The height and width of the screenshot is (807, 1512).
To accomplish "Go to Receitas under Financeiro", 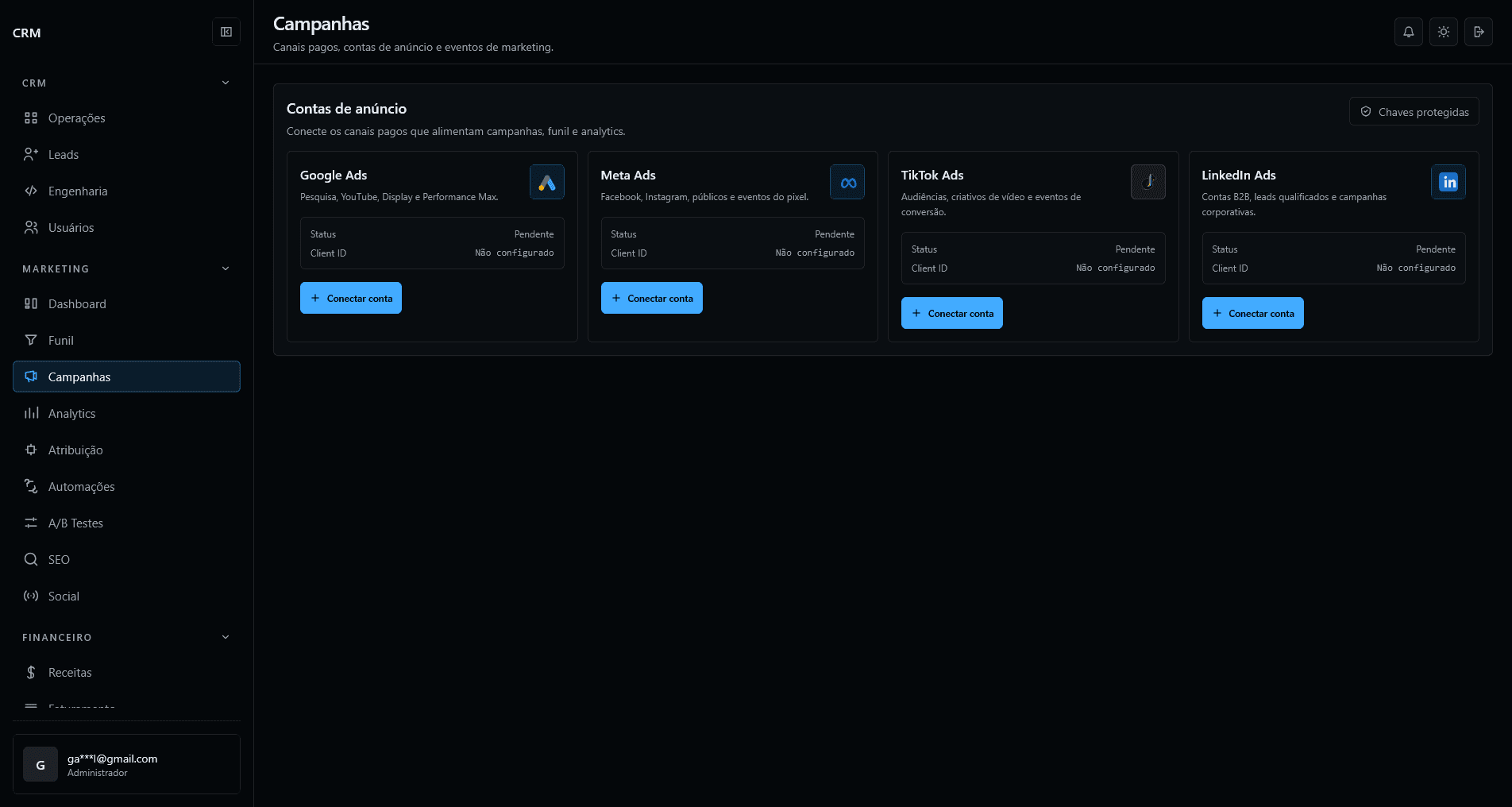I will pyautogui.click(x=126, y=672).
